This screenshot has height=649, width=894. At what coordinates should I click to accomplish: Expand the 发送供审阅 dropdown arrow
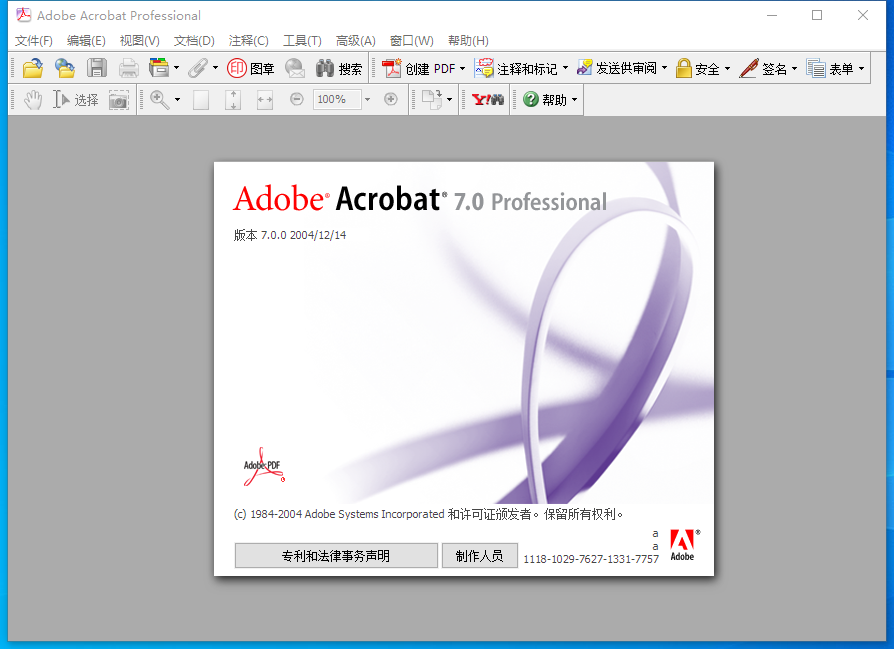(x=665, y=68)
